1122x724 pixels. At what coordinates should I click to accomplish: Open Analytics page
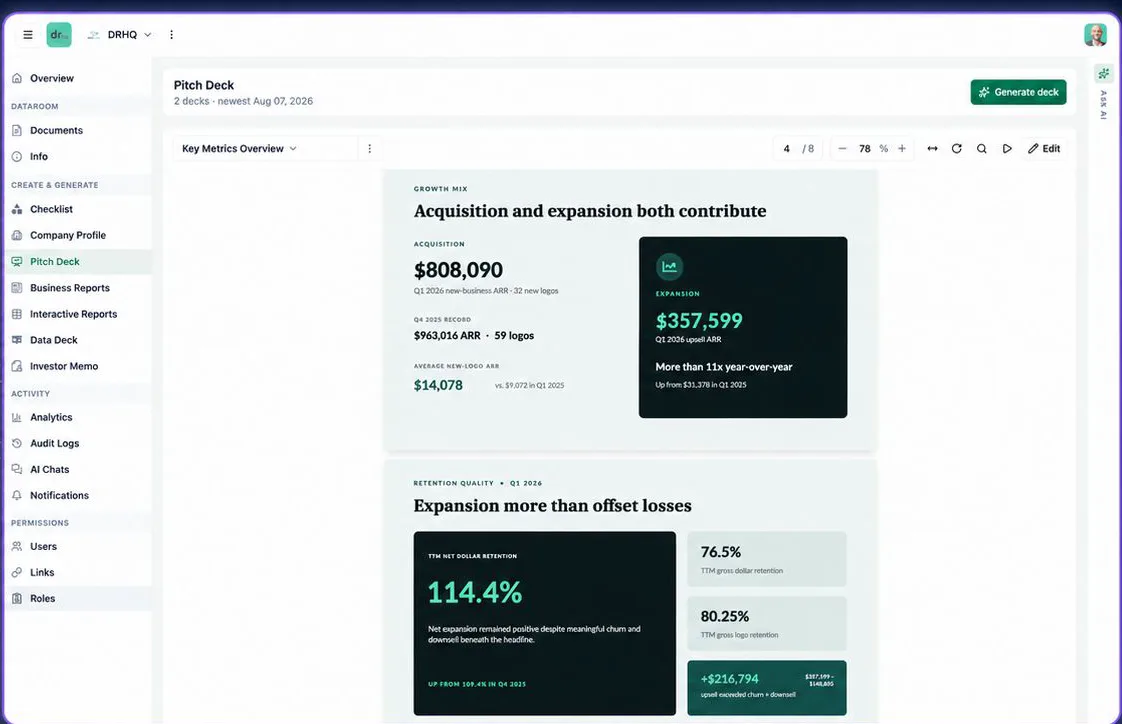coord(77,417)
